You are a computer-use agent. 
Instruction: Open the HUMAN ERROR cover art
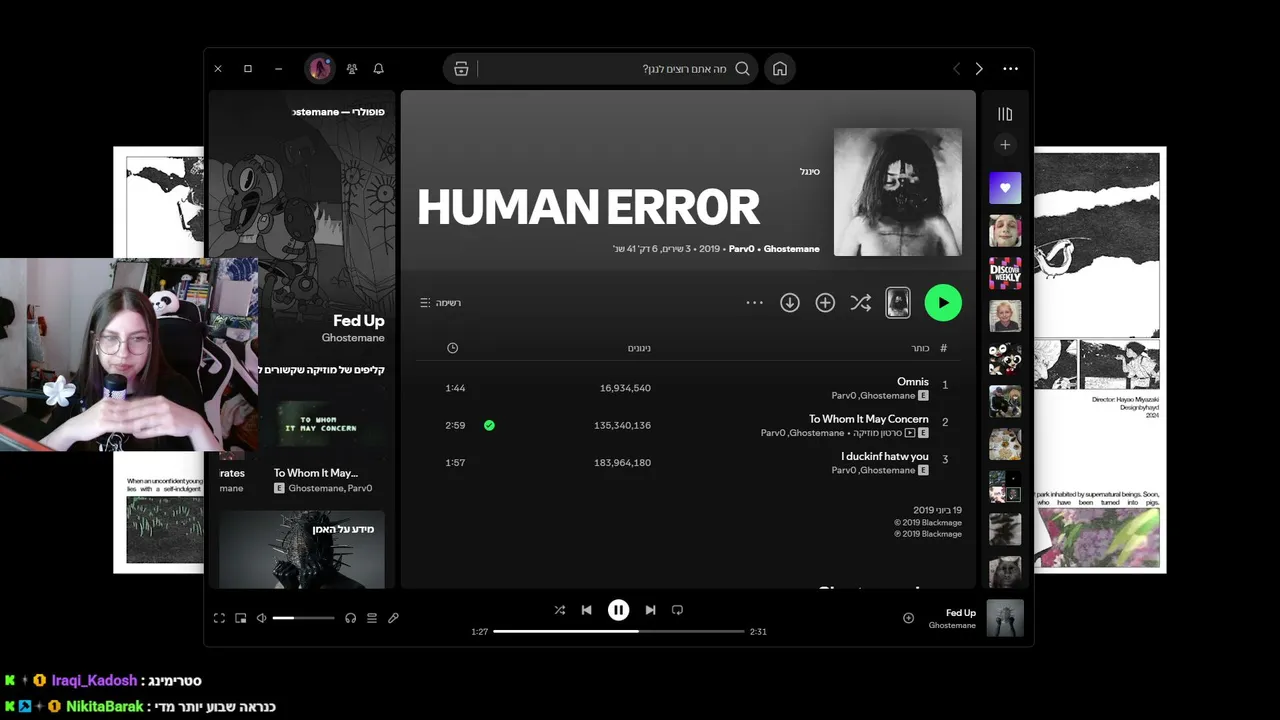[898, 192]
